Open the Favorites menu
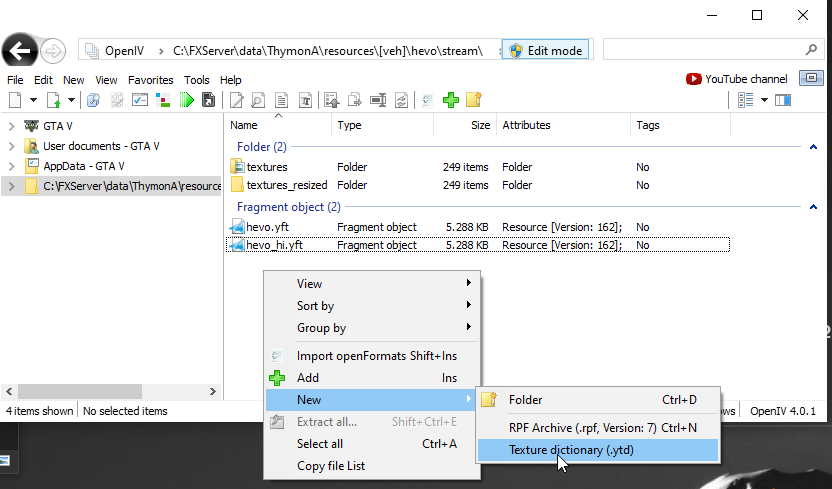832x489 pixels. 151,80
